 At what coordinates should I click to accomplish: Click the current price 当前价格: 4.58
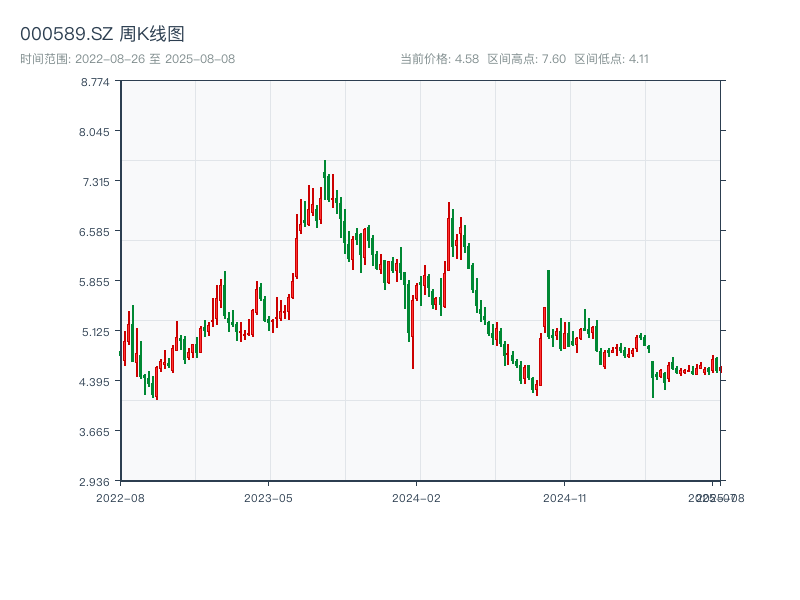439,59
